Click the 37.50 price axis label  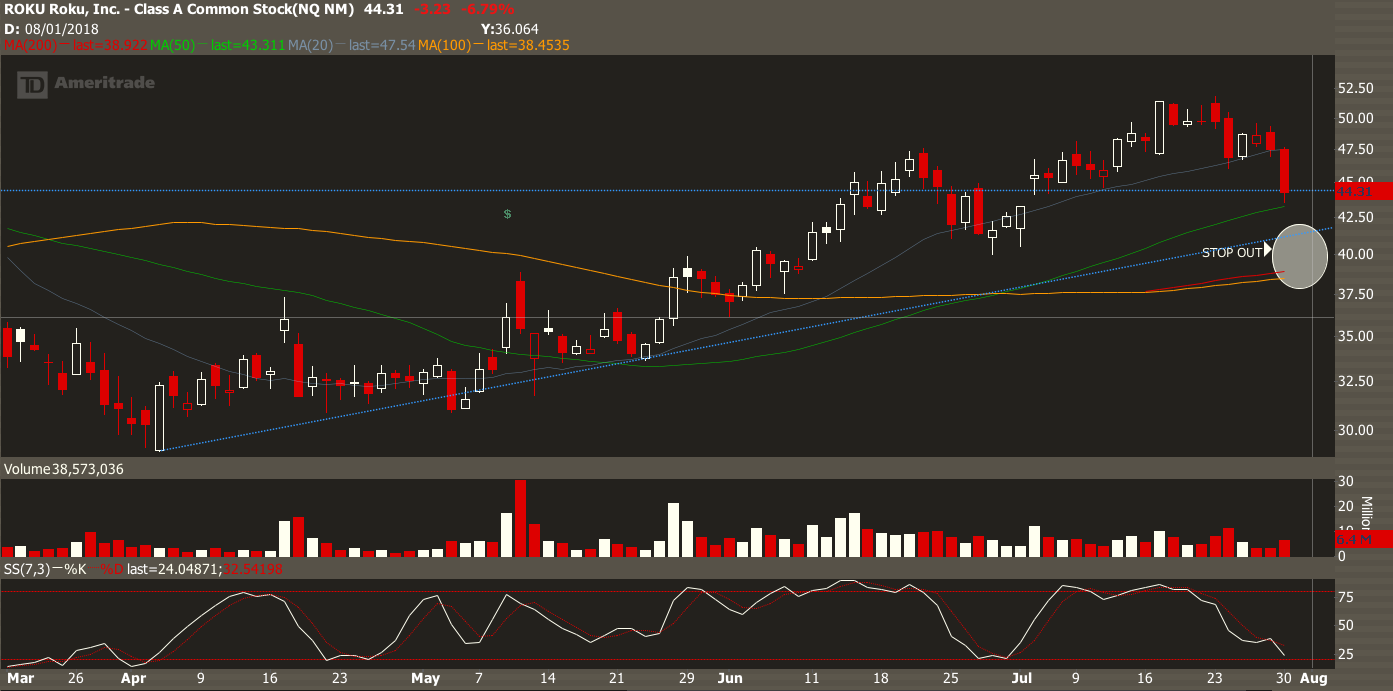click(x=1357, y=294)
